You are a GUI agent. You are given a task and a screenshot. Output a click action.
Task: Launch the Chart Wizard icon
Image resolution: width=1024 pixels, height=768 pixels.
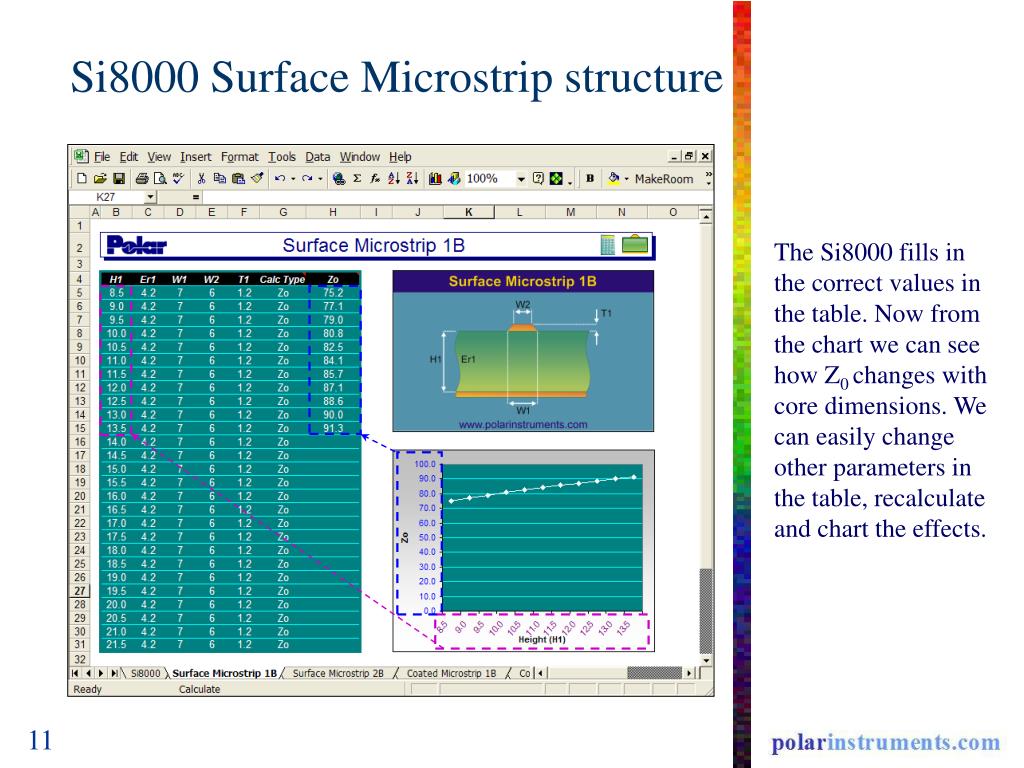pos(435,178)
